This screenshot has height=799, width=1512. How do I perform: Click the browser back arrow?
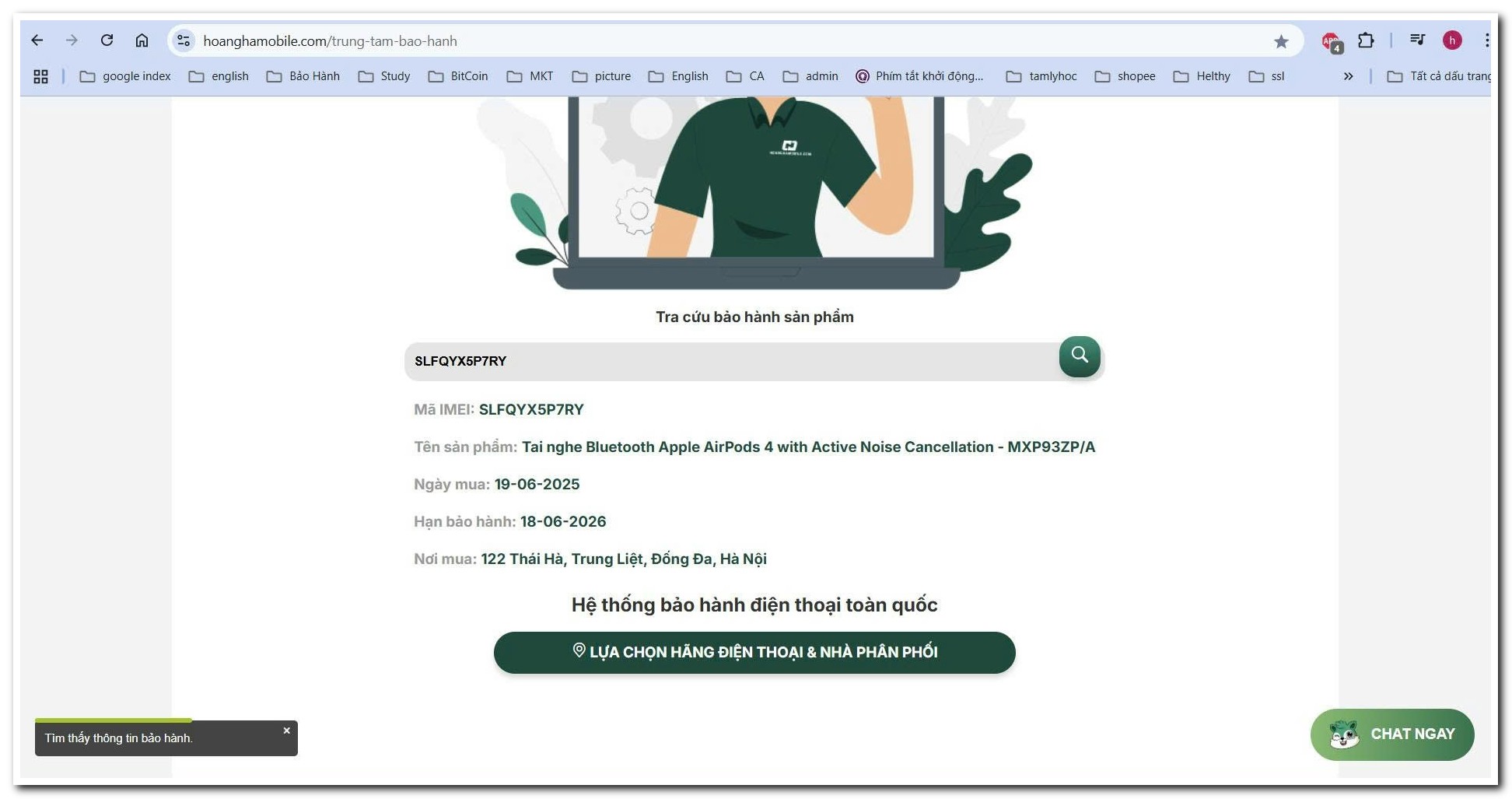(37, 40)
